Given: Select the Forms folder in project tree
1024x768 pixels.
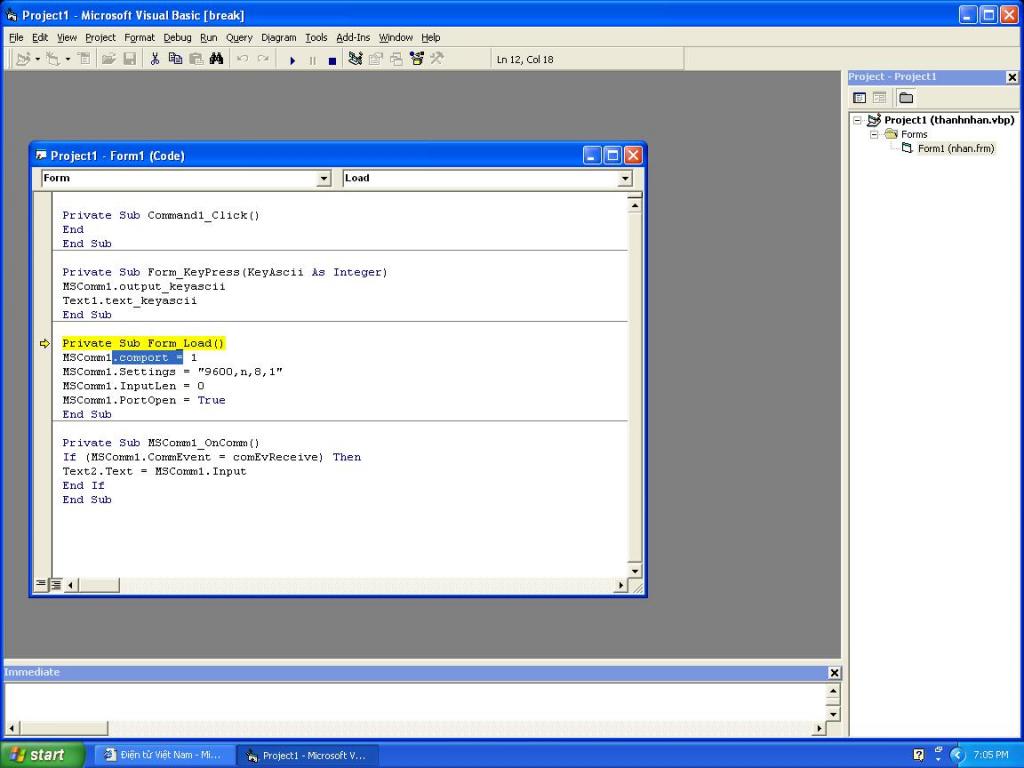Looking at the screenshot, I should 914,135.
